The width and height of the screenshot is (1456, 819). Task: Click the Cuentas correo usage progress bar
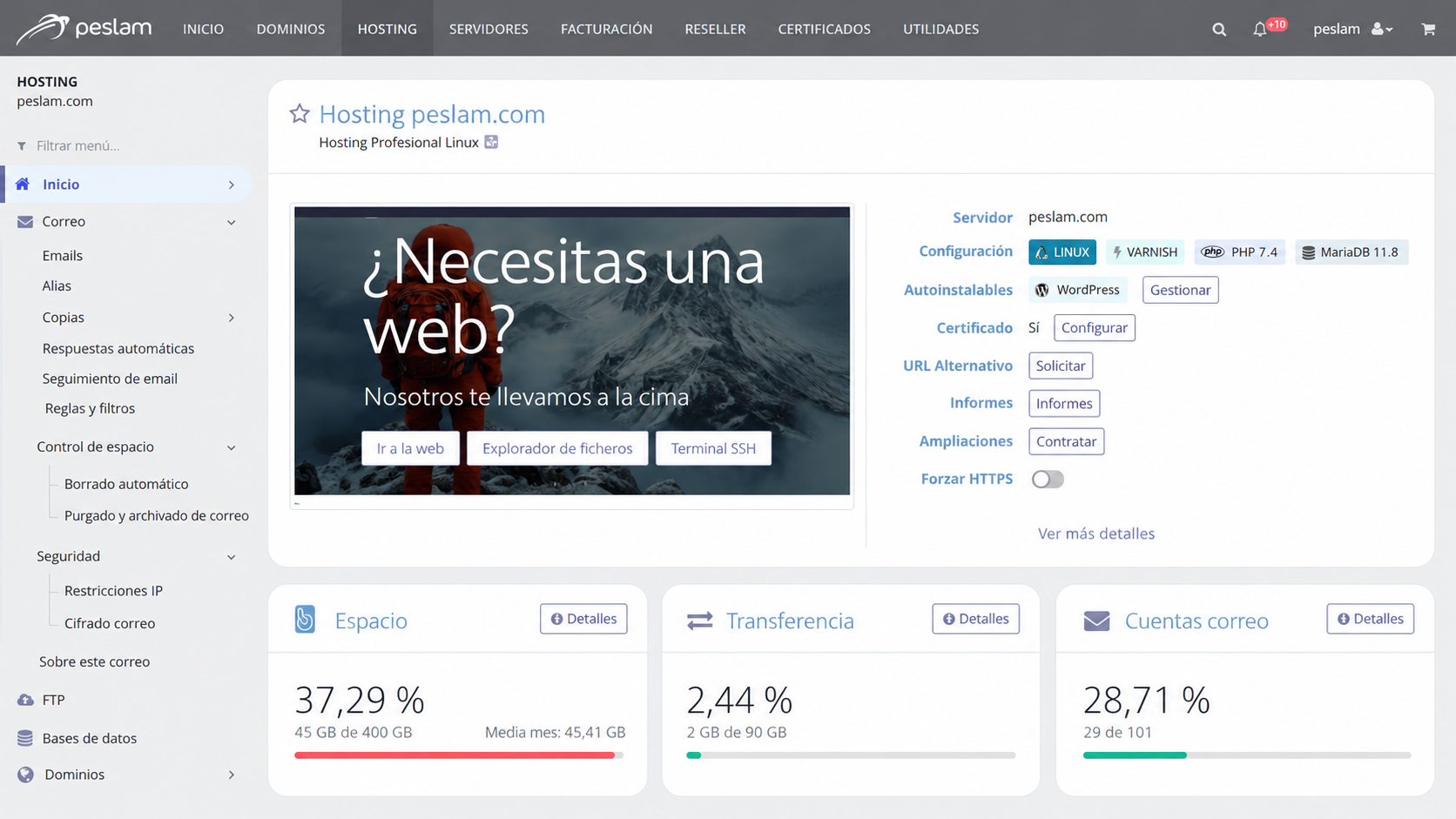(x=1247, y=755)
